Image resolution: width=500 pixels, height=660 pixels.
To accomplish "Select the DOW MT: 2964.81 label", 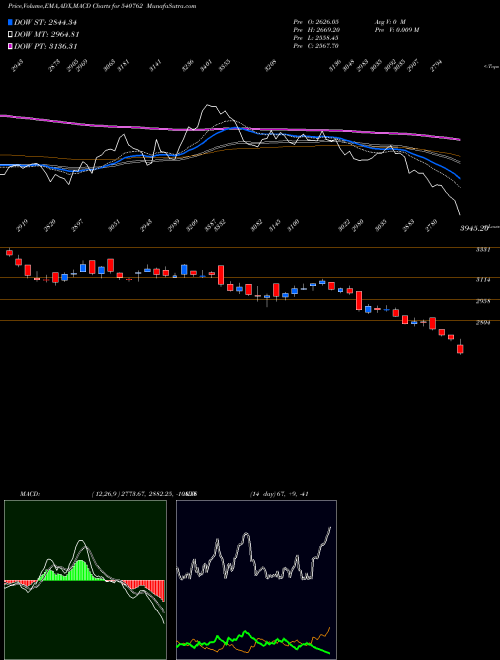I will click(47, 34).
